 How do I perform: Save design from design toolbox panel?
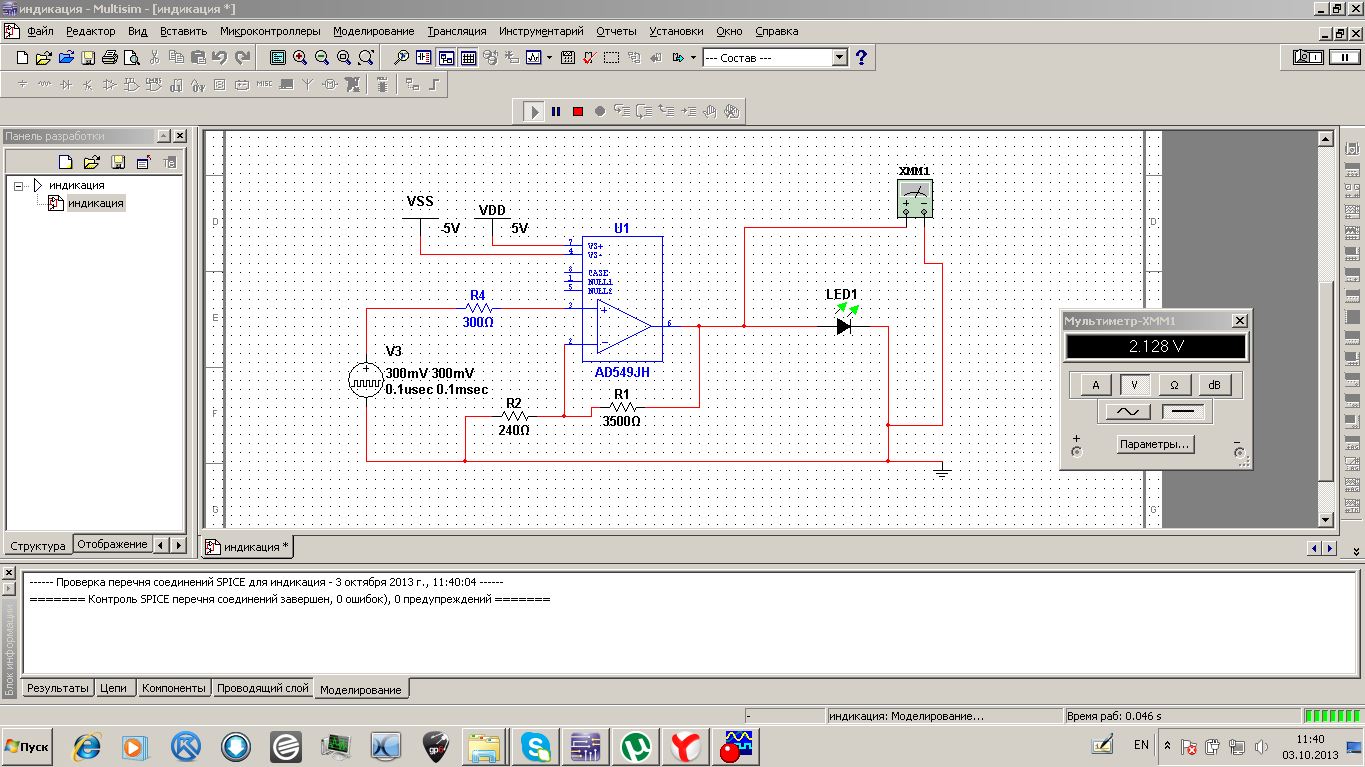tap(117, 162)
